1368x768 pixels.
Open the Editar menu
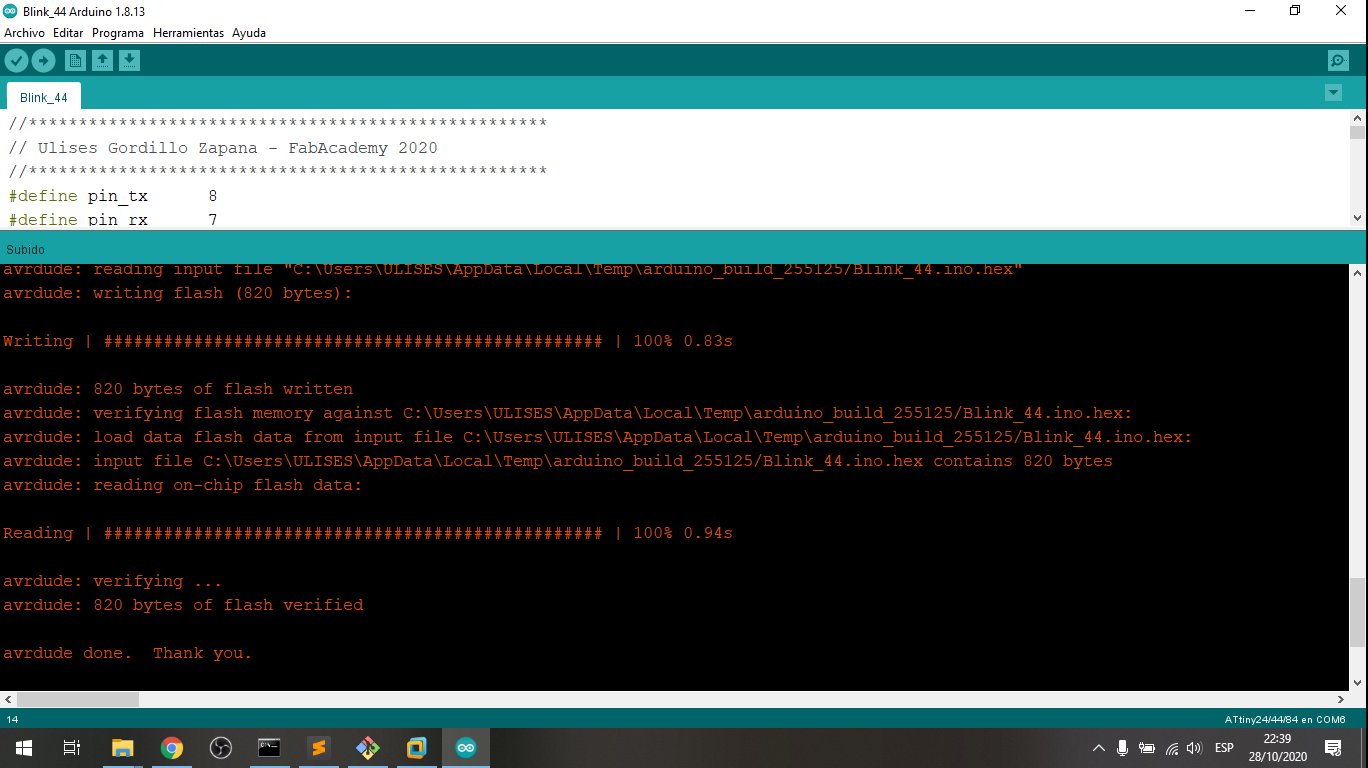coord(68,33)
